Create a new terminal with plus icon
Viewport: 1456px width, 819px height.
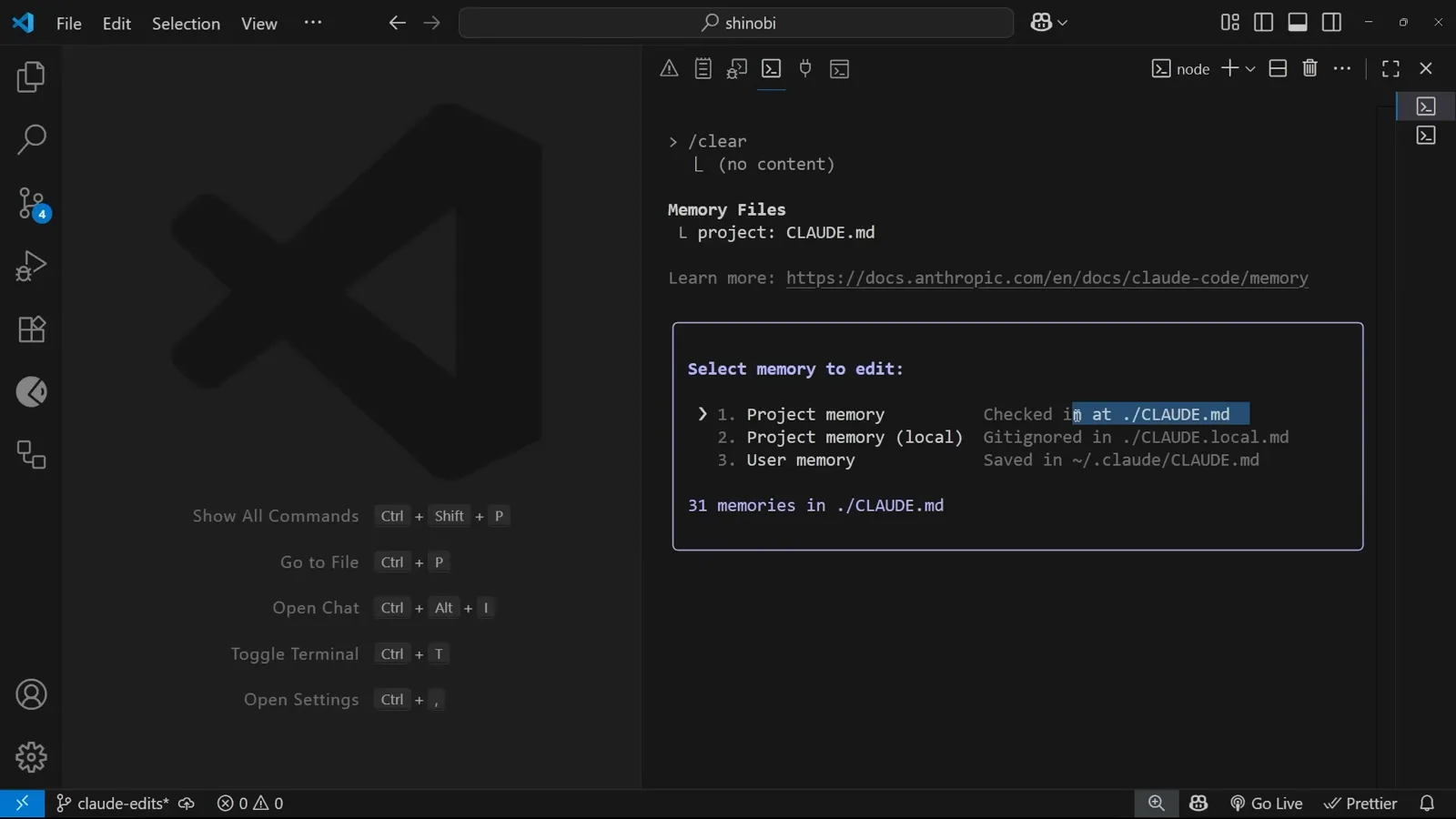pos(1229,68)
